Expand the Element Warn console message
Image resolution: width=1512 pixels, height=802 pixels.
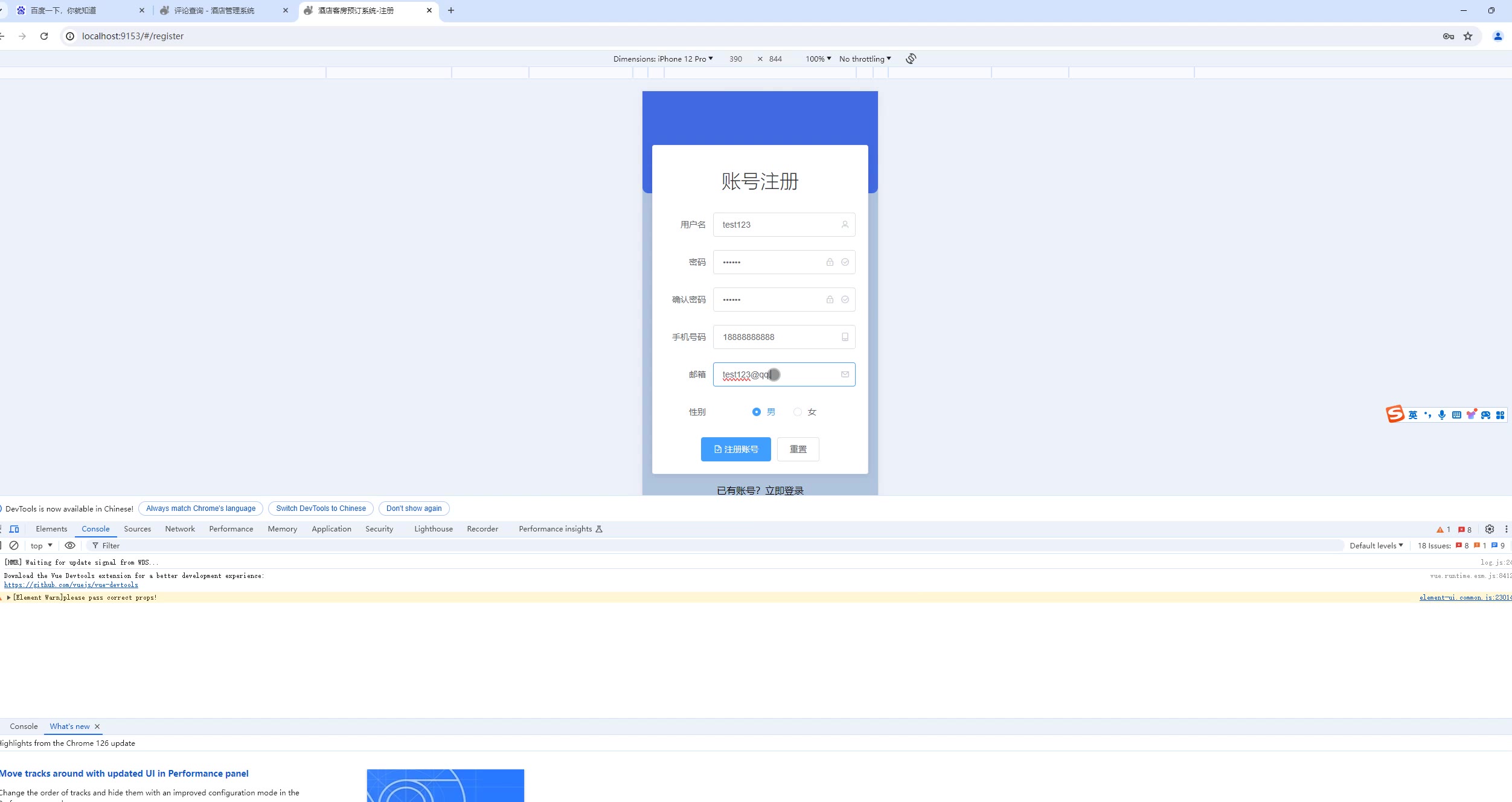[9, 597]
